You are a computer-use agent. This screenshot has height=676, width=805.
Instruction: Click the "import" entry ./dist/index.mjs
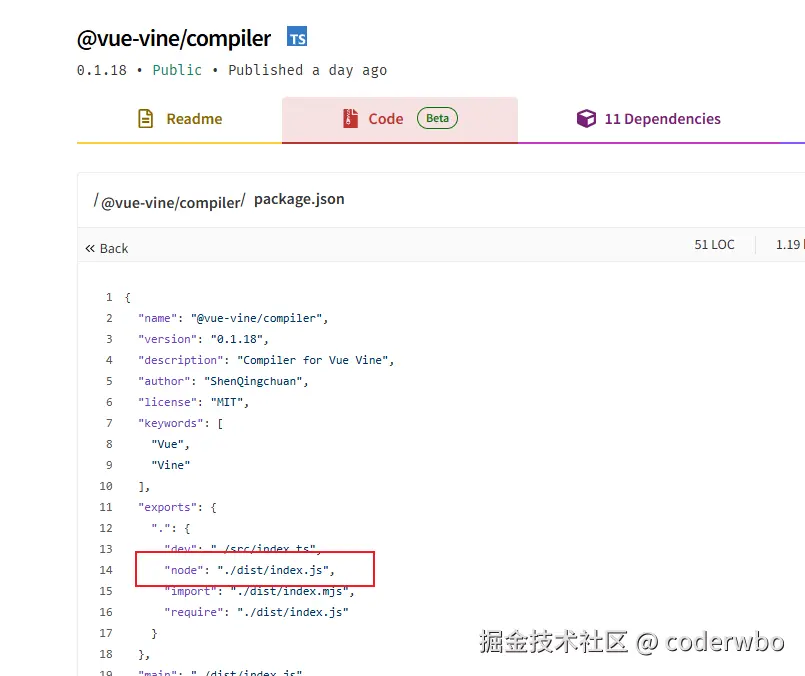259,591
